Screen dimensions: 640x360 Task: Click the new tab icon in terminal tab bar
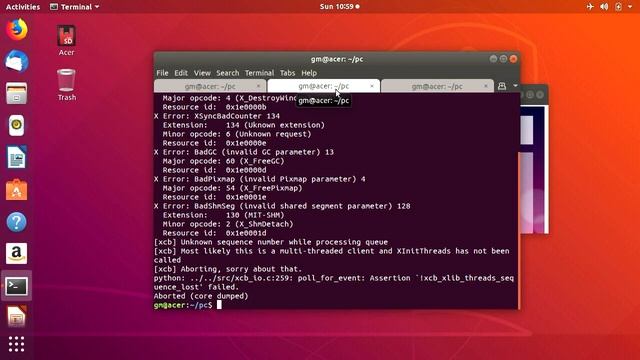[502, 86]
